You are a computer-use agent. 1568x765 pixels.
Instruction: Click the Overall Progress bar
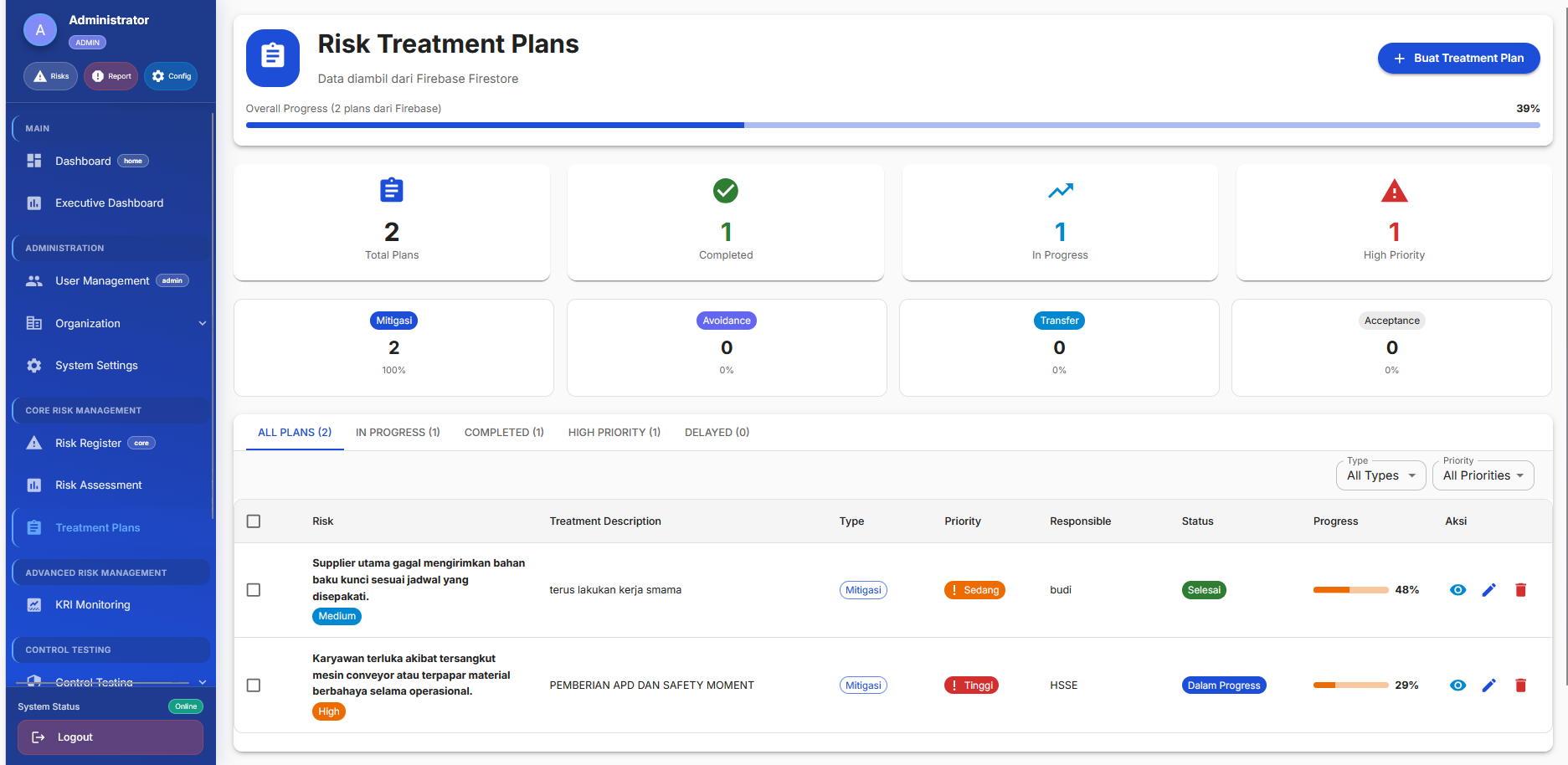[892, 126]
